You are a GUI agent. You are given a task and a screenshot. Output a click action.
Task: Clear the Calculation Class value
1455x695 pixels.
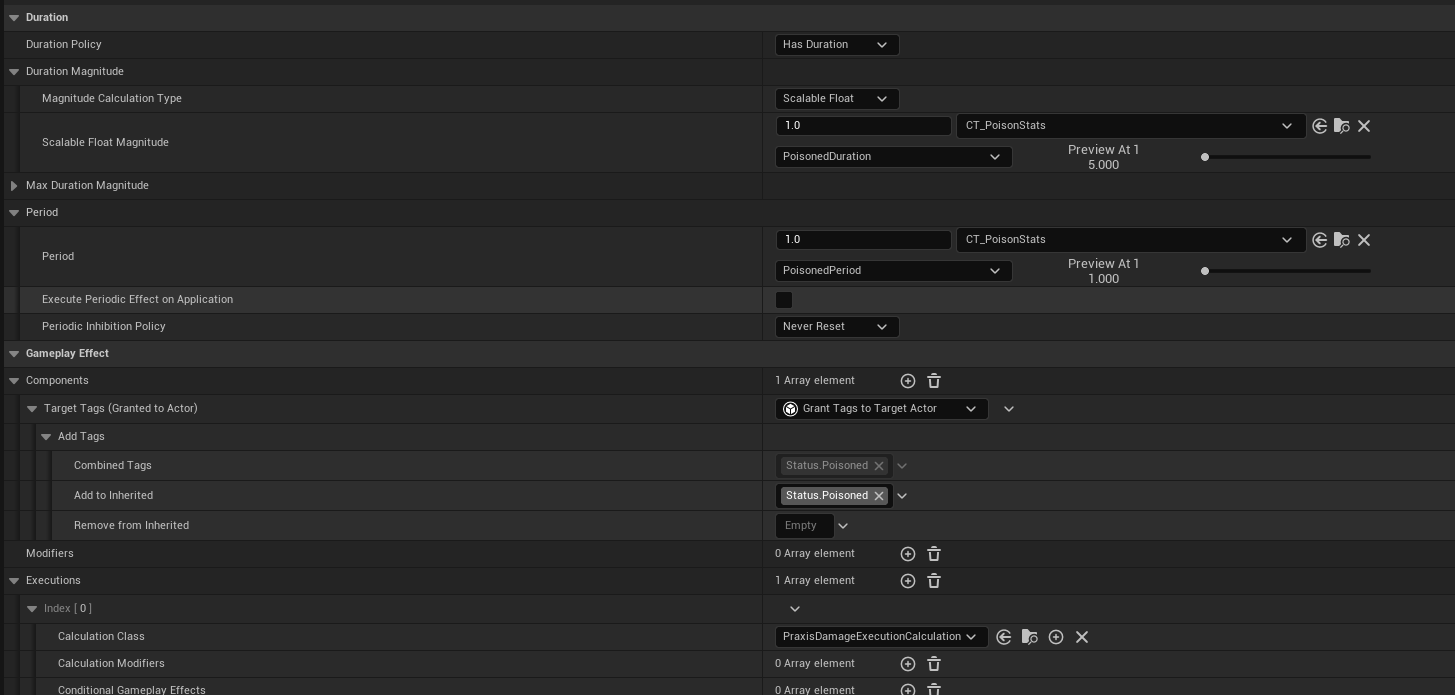[x=1082, y=637]
